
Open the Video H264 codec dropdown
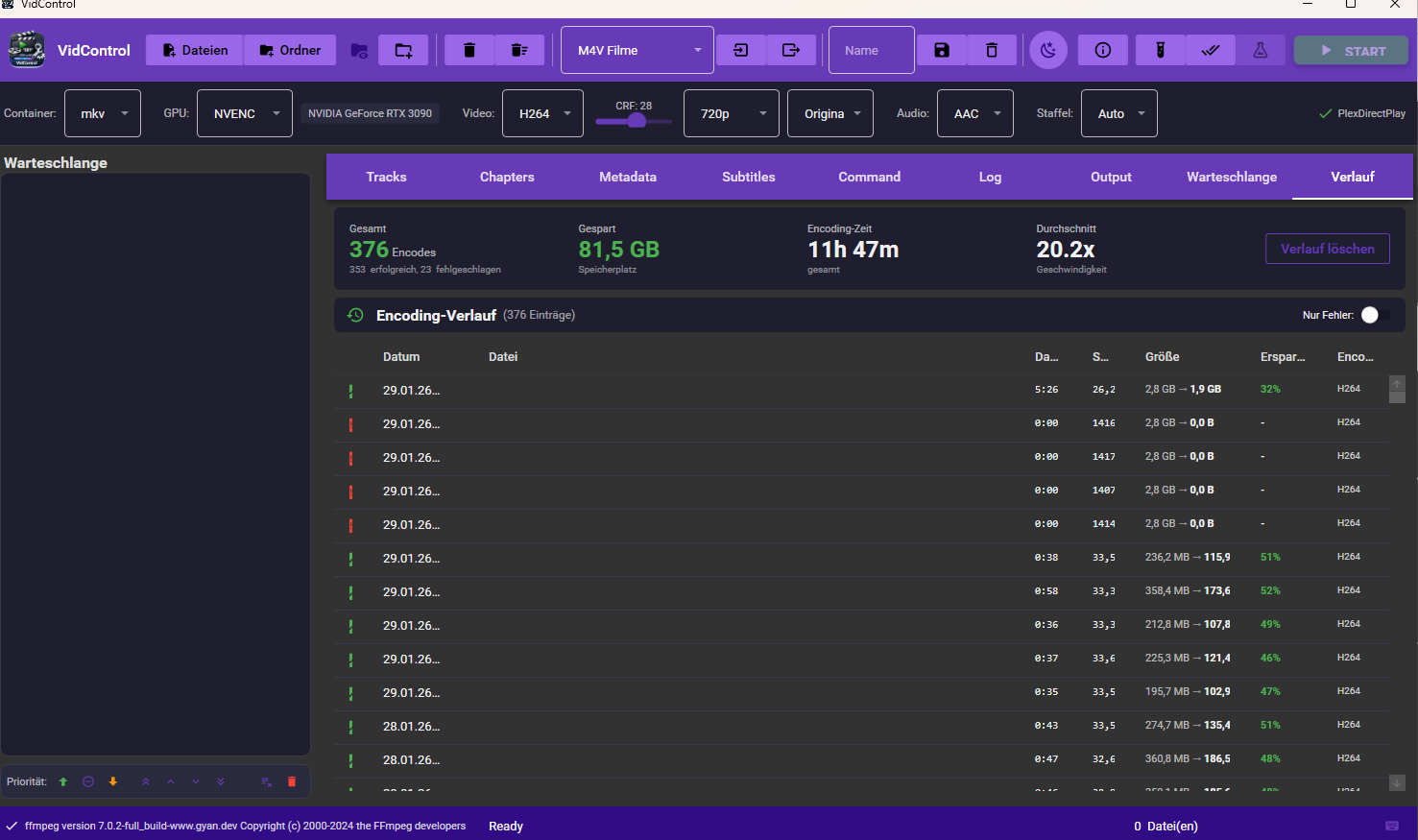543,113
